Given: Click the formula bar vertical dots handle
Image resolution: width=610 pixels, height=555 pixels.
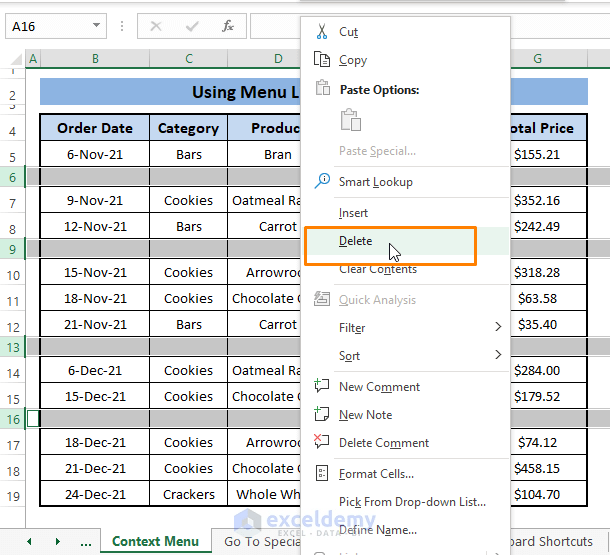Looking at the screenshot, I should click(122, 26).
